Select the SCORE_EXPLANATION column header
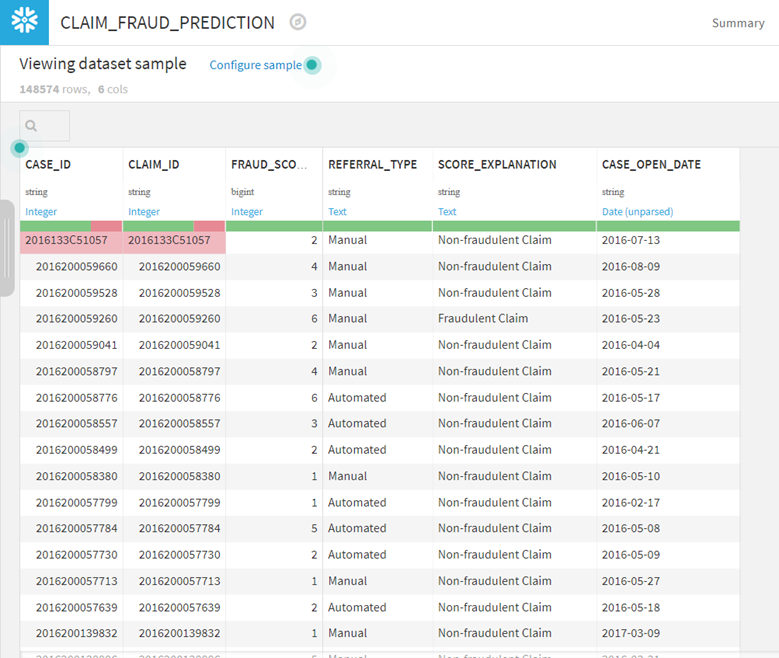The image size is (779, 658). tap(497, 165)
